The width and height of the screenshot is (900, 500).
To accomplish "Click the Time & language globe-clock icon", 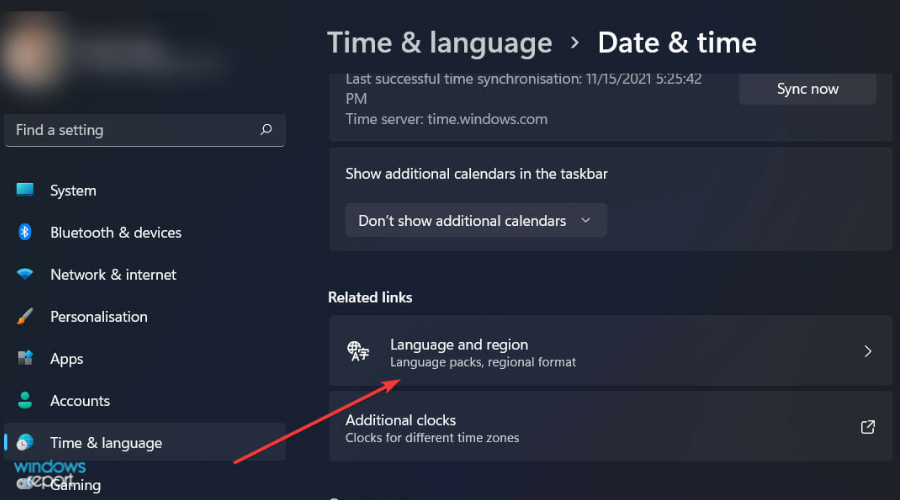I will coord(25,442).
